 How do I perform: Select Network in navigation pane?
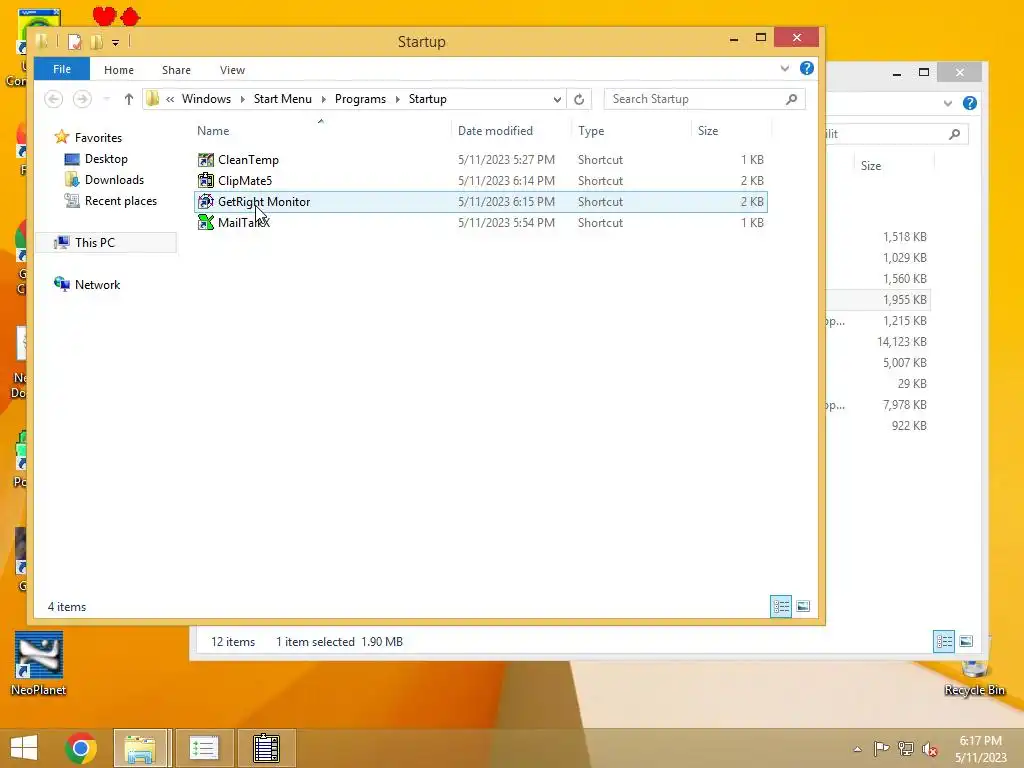click(97, 285)
